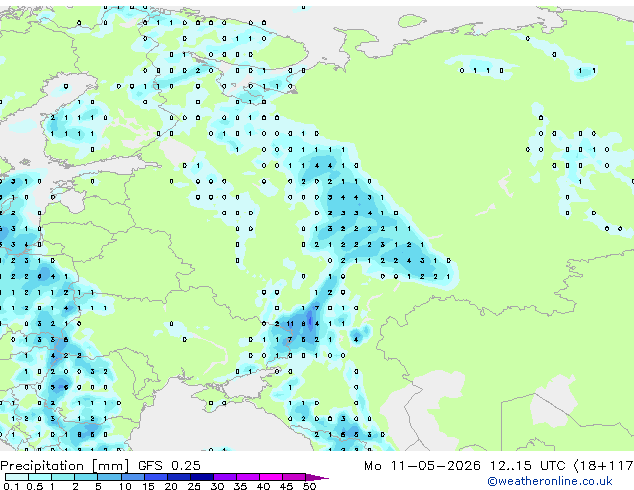Screen dimensions: 634x490
Task: Click legend value label '0.5'
Action: pyautogui.click(x=35, y=486)
